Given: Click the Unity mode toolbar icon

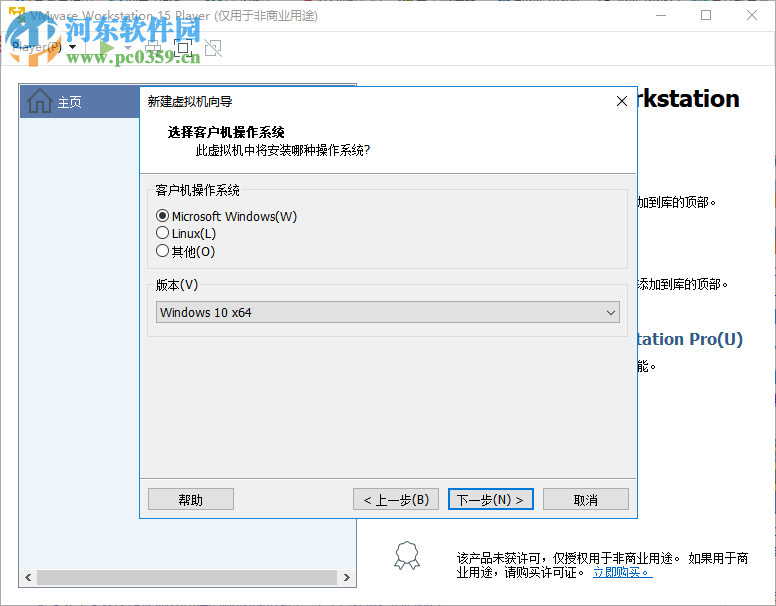Looking at the screenshot, I should 213,48.
